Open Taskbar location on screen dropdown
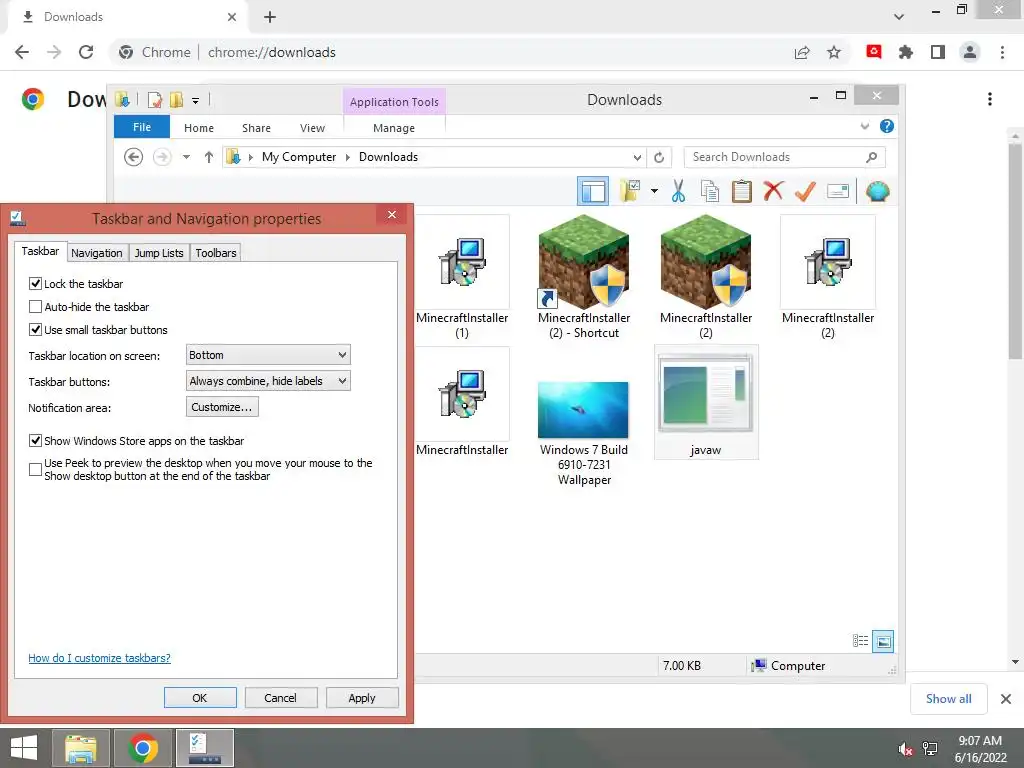Viewport: 1024px width, 768px height. tap(268, 355)
